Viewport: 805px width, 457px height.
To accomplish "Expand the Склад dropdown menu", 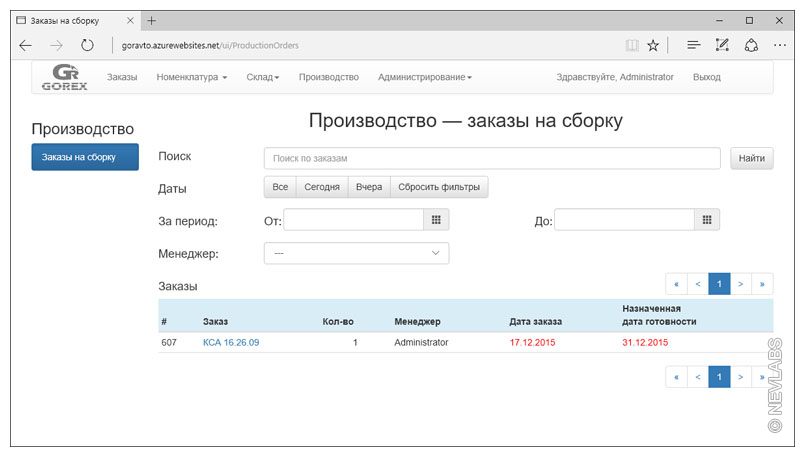I will [262, 77].
